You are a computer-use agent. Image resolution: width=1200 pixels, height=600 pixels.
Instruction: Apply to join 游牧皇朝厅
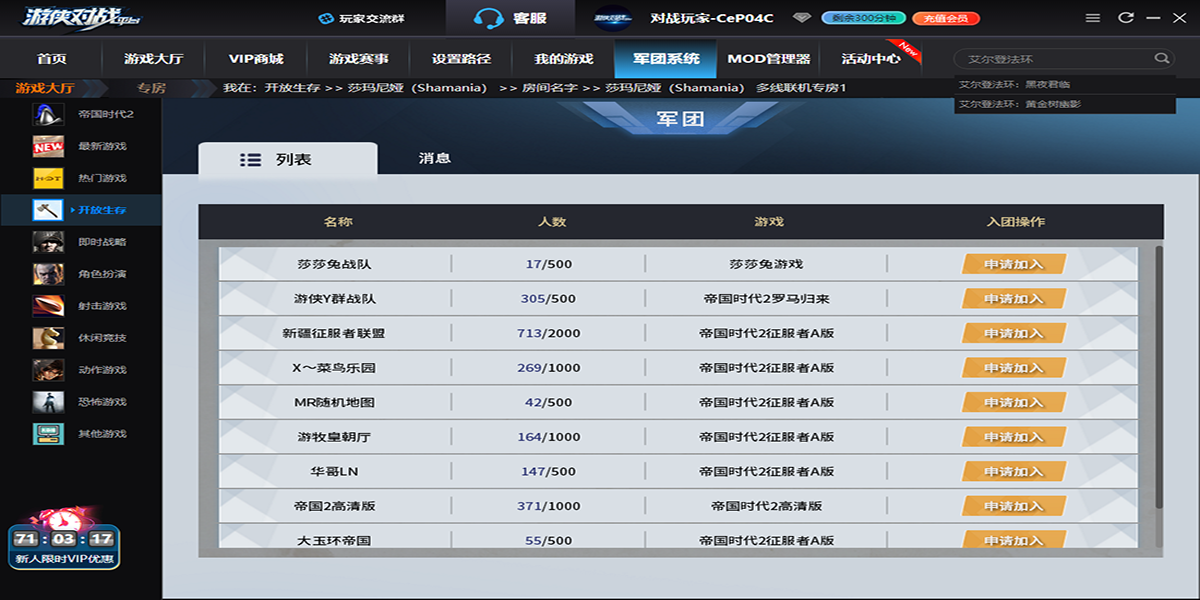click(x=1014, y=437)
